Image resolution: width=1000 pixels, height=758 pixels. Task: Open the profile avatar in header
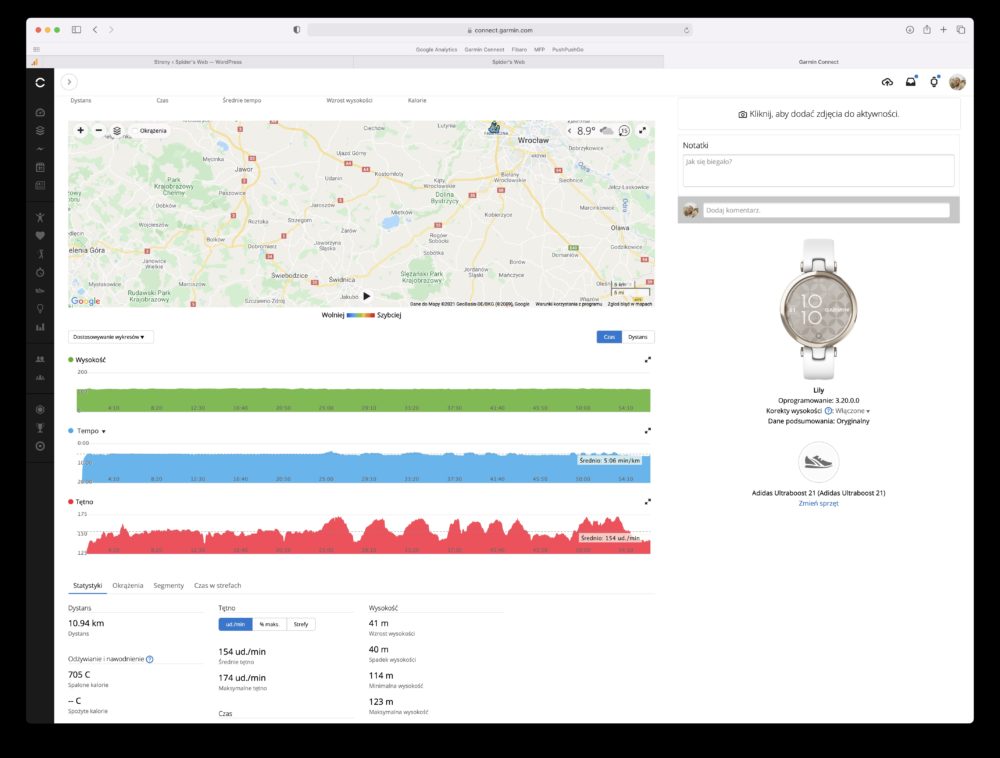(x=957, y=82)
